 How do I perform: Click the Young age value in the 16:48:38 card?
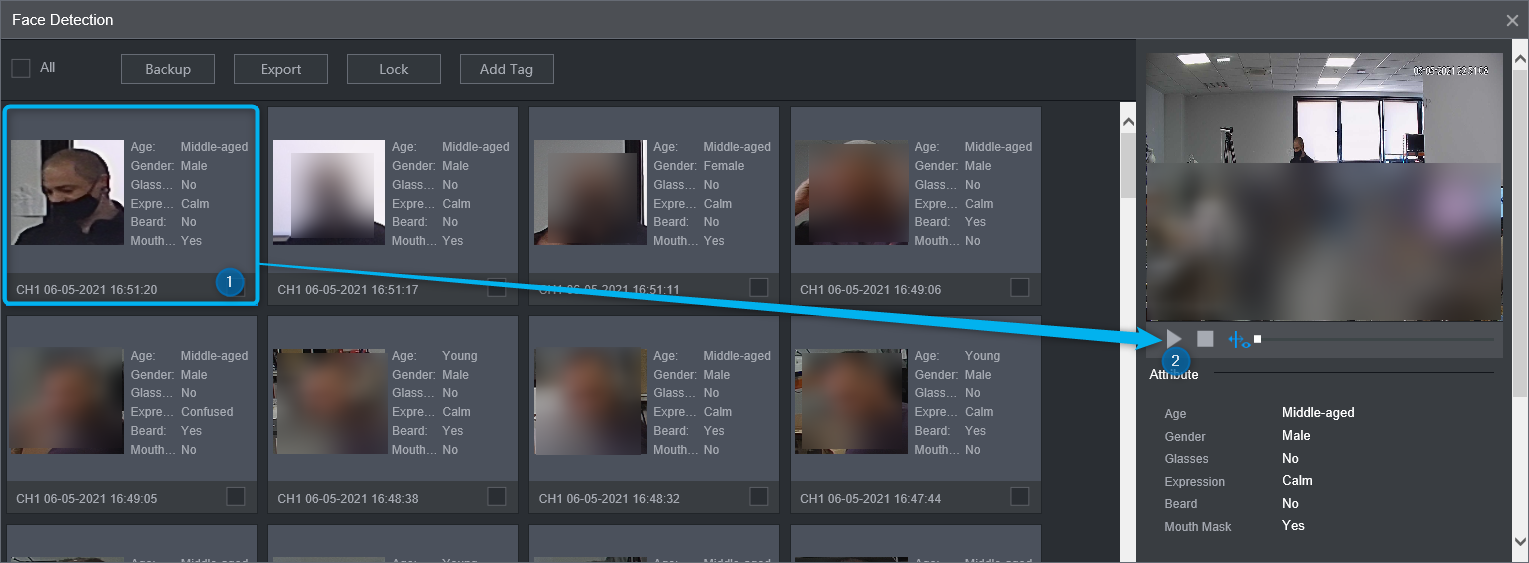460,356
